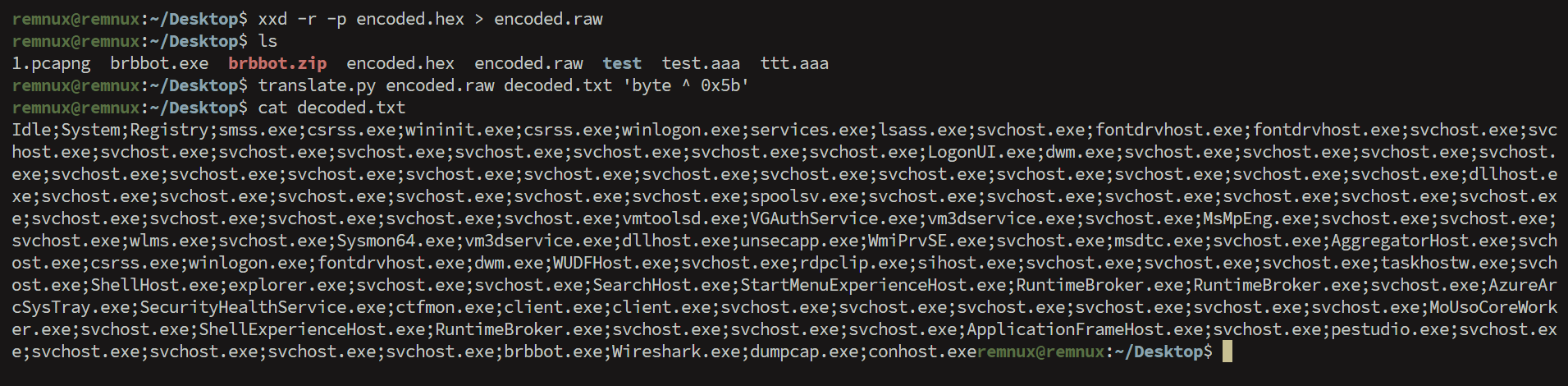Click the 1.pcapng filename in the listing
Screen dimensions: 1568x386
(51, 63)
